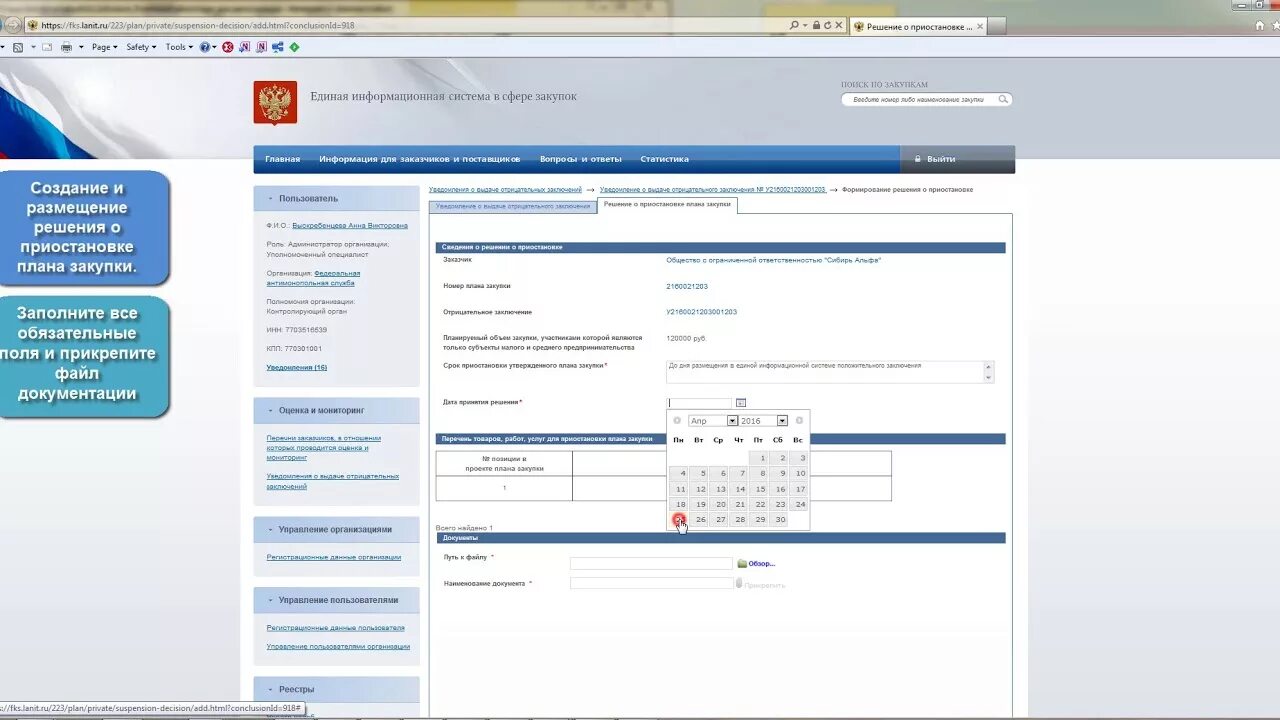Switch to Уведомление о выдаче отрицательного заключения tab
The width and height of the screenshot is (1280, 720).
tap(513, 206)
